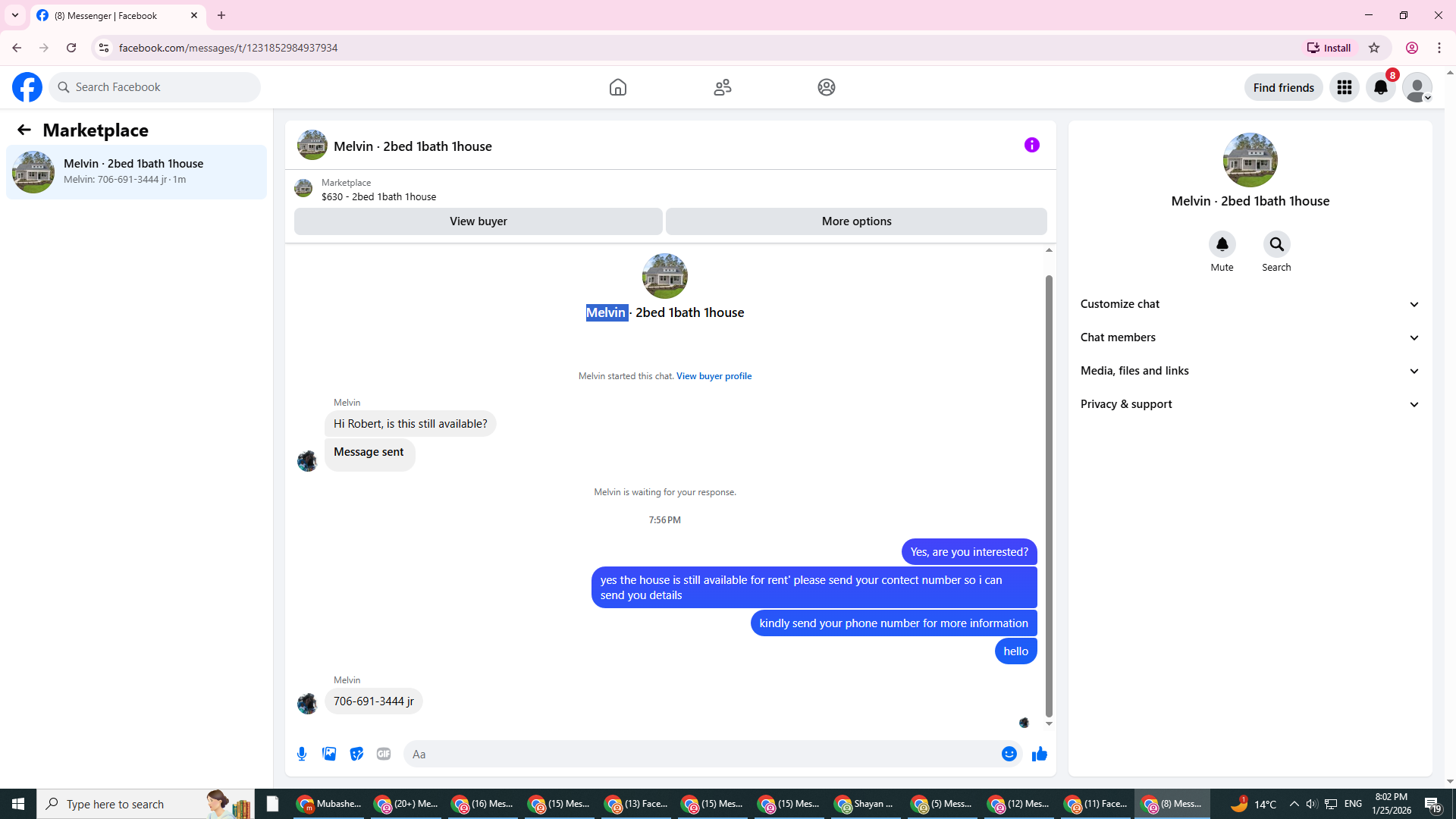Switch to the Shayan taskbar Chrome window
This screenshot has height=819, width=1456.
tap(864, 804)
